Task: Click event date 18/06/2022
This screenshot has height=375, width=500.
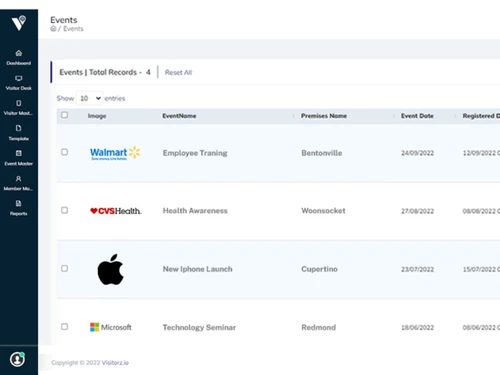Action: click(417, 328)
